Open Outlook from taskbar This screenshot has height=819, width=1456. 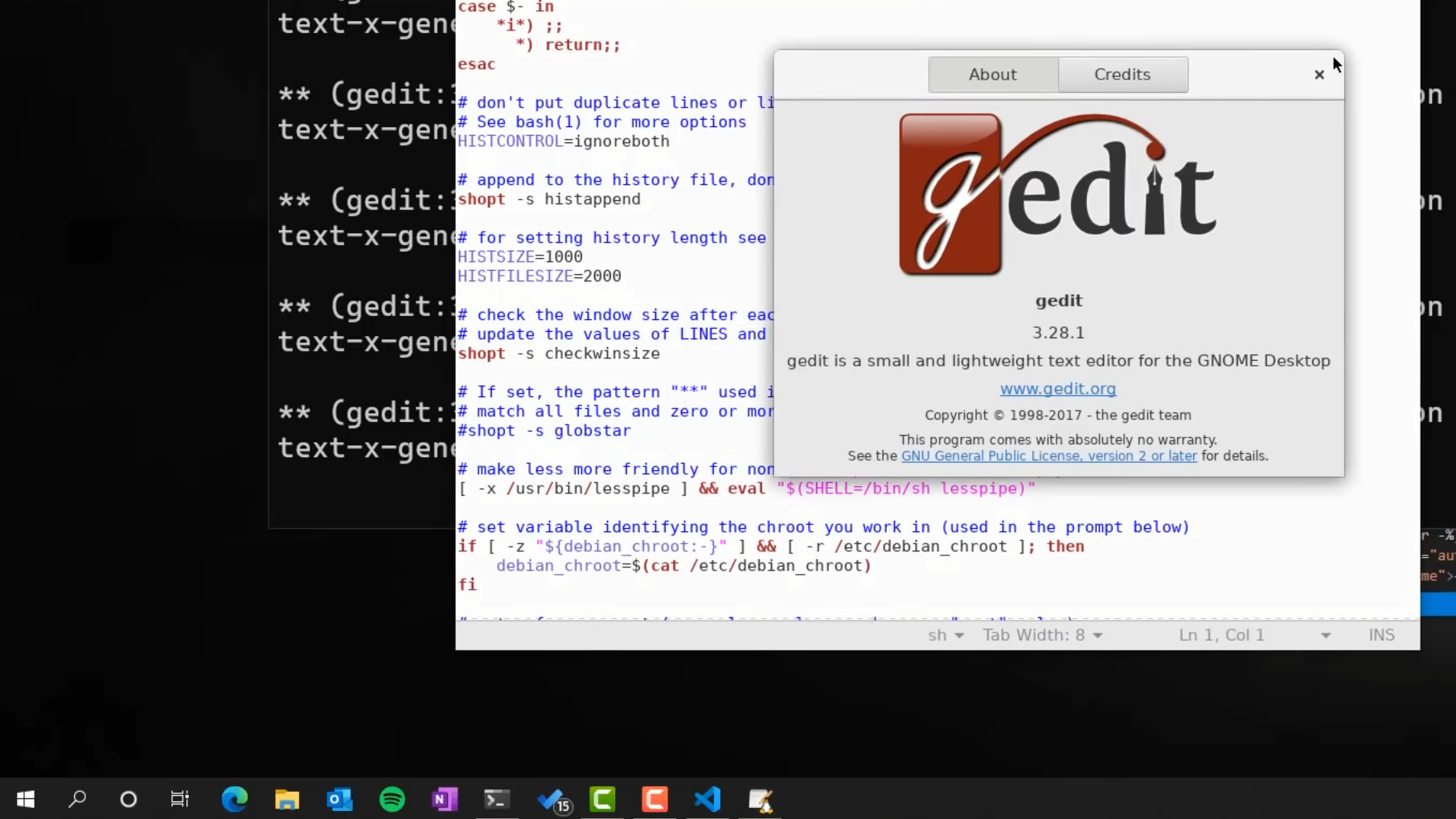[339, 799]
